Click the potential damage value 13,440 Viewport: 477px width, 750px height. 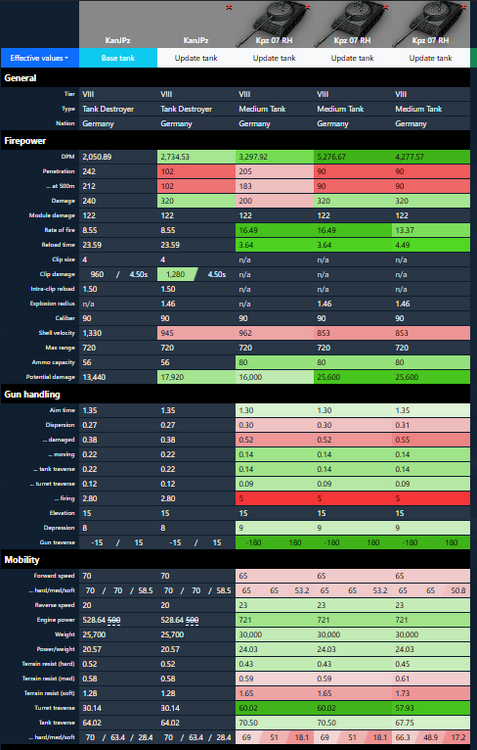(x=93, y=377)
